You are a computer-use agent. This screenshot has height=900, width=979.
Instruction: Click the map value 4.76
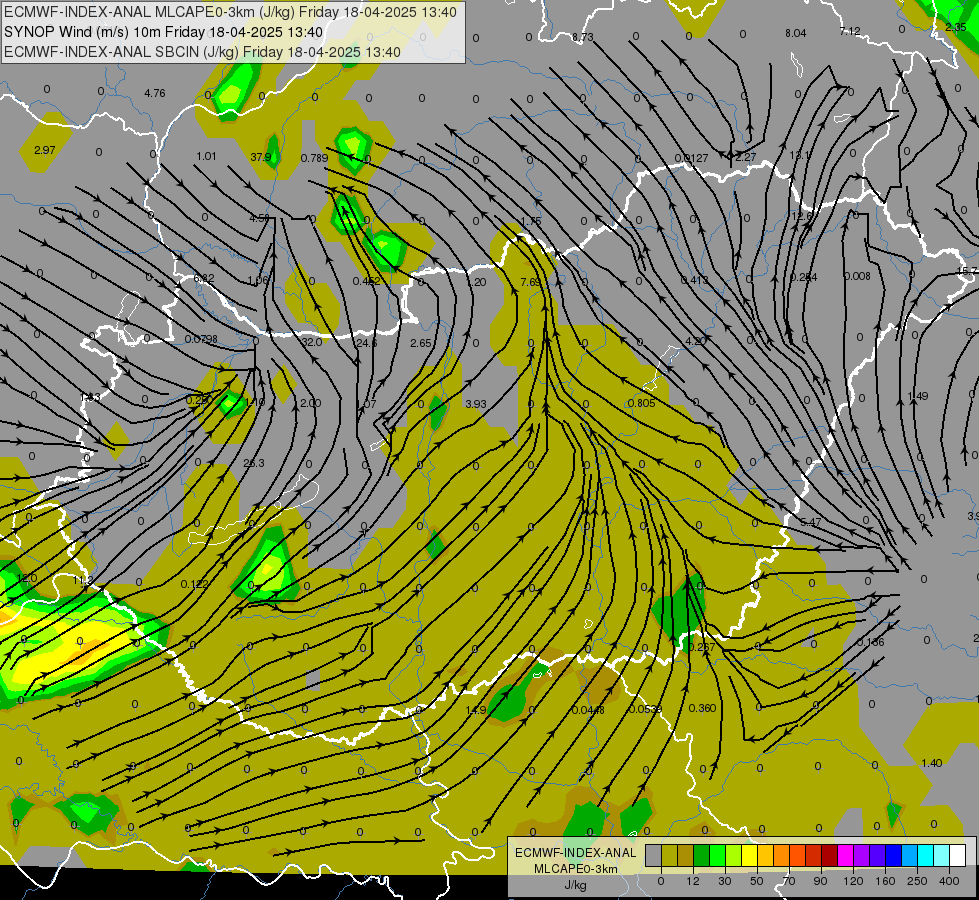point(155,93)
